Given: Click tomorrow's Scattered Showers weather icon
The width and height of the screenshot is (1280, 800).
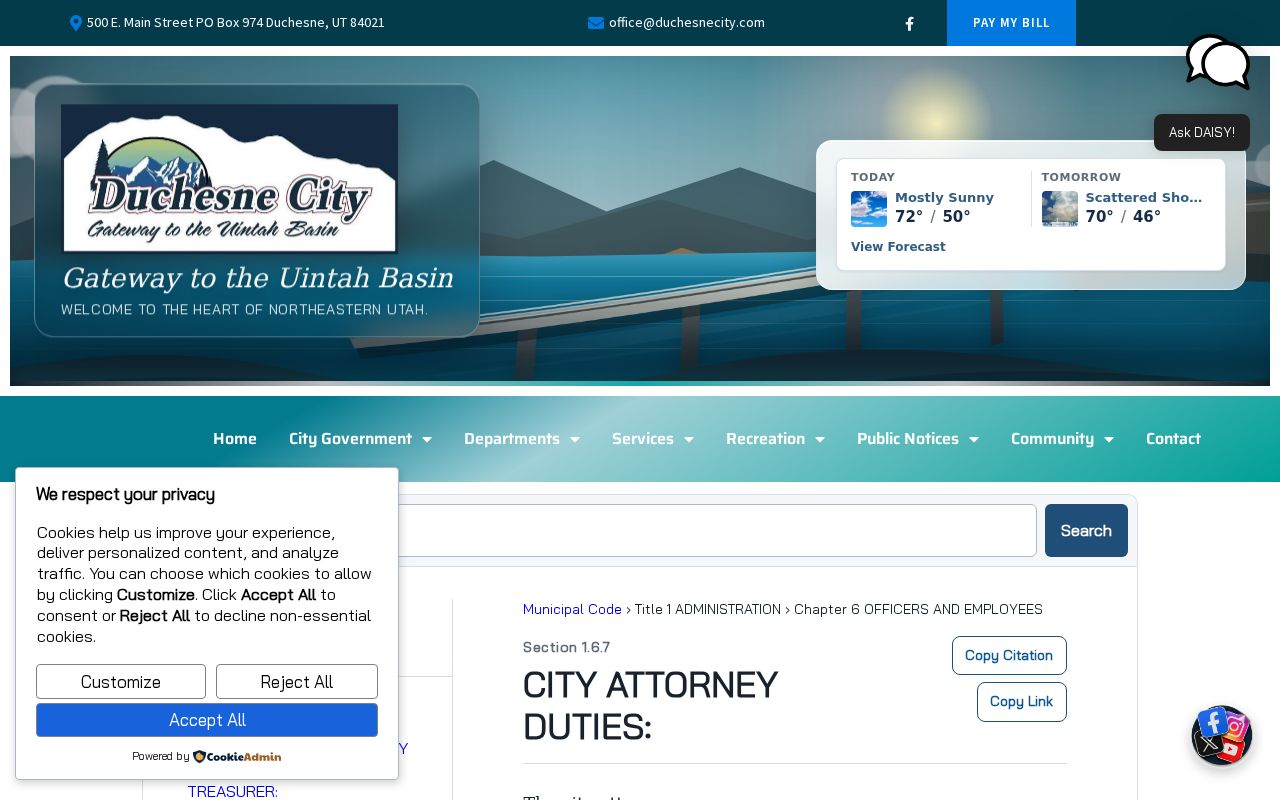Looking at the screenshot, I should [x=1060, y=209].
